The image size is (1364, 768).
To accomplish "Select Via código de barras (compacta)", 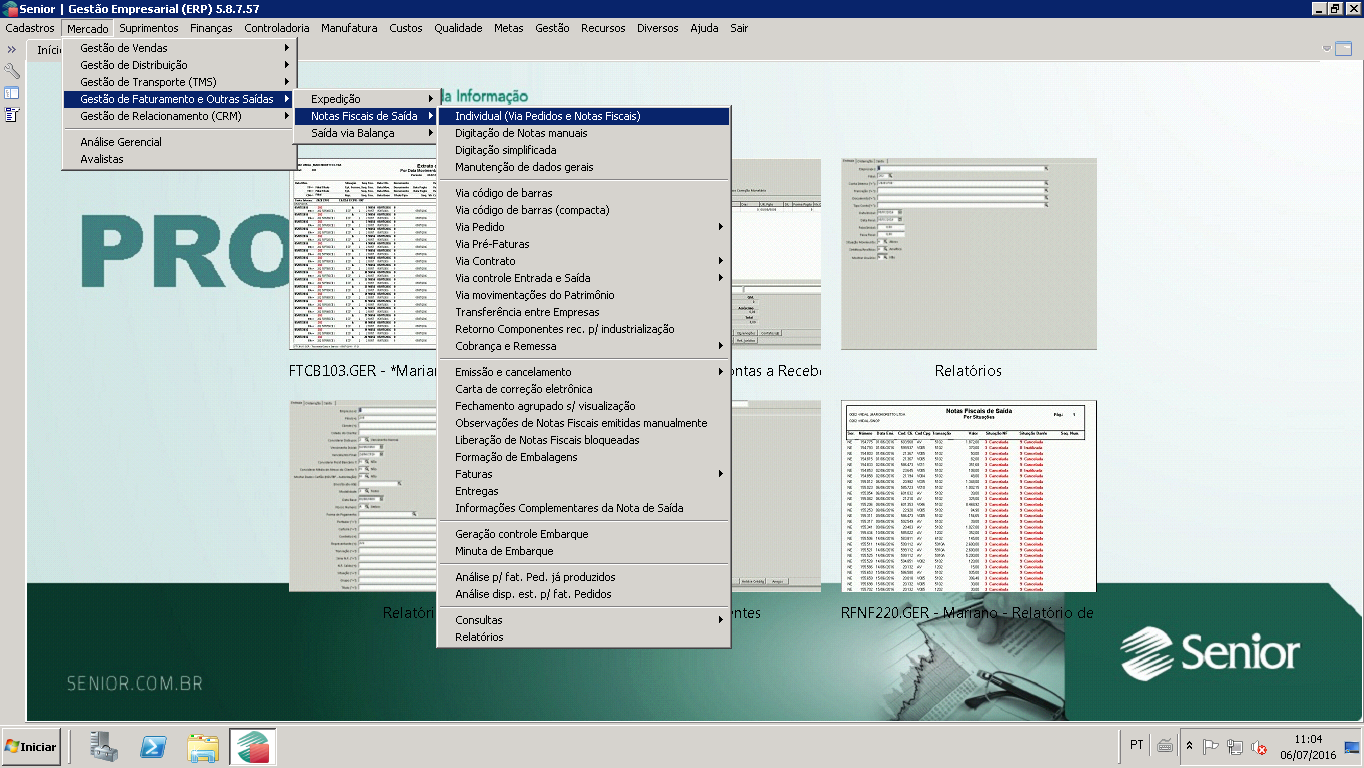I will pos(584,210).
